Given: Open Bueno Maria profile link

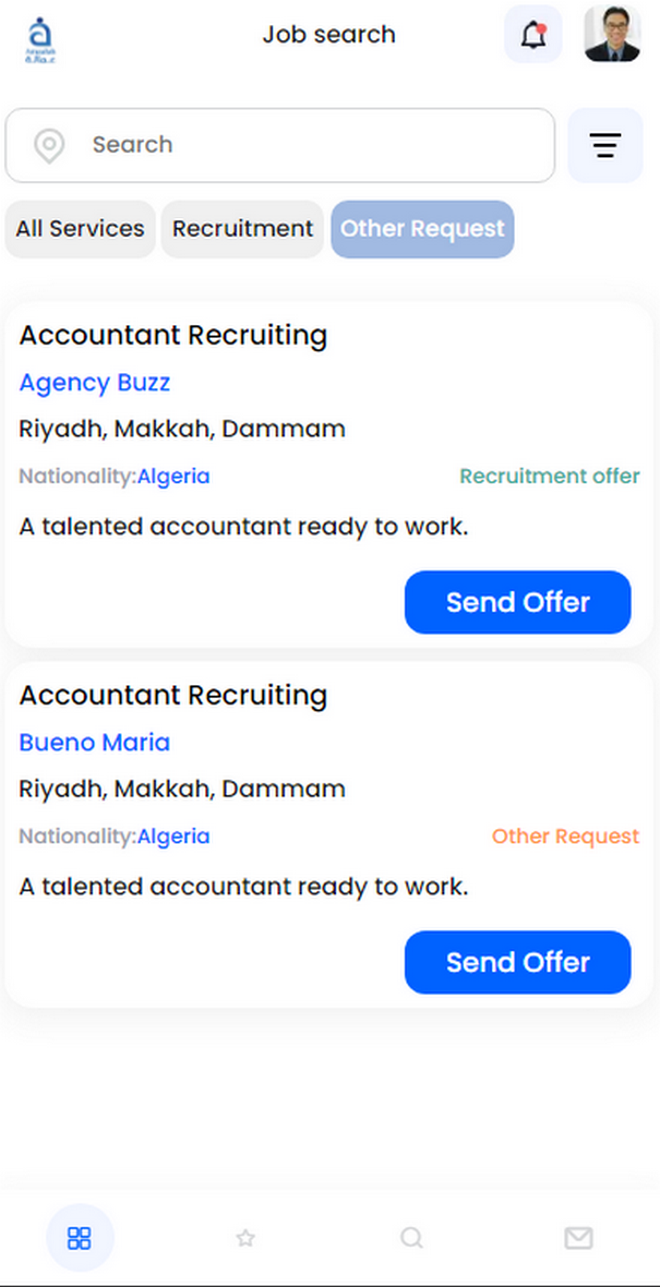Looking at the screenshot, I should point(95,742).
